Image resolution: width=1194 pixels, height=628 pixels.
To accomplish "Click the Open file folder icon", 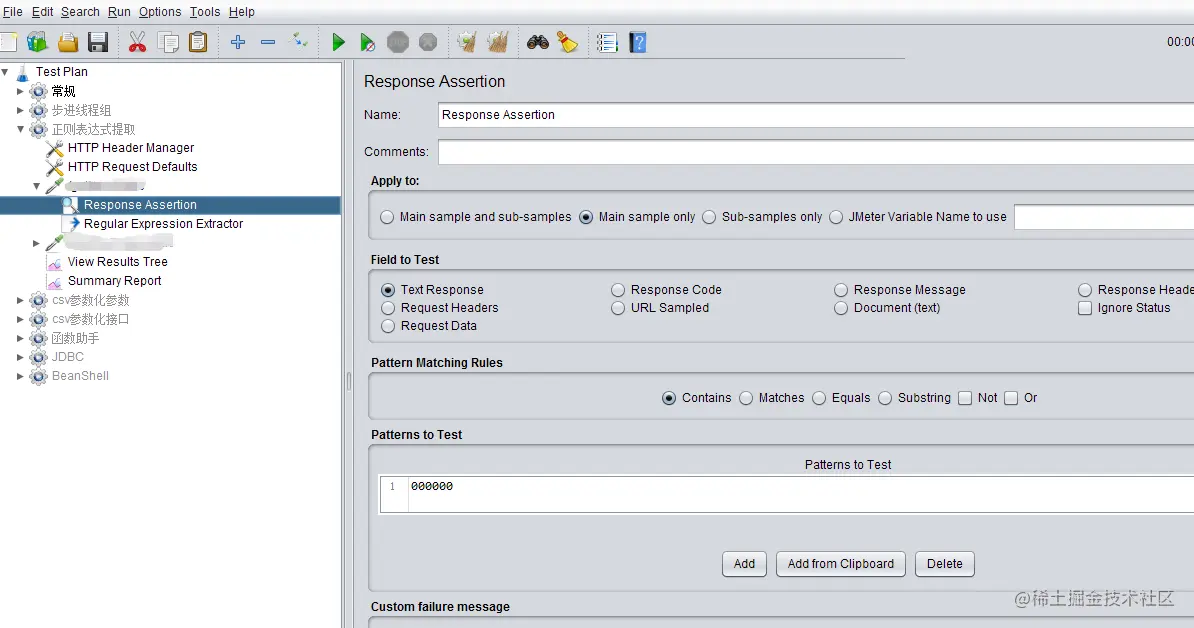I will (x=68, y=43).
